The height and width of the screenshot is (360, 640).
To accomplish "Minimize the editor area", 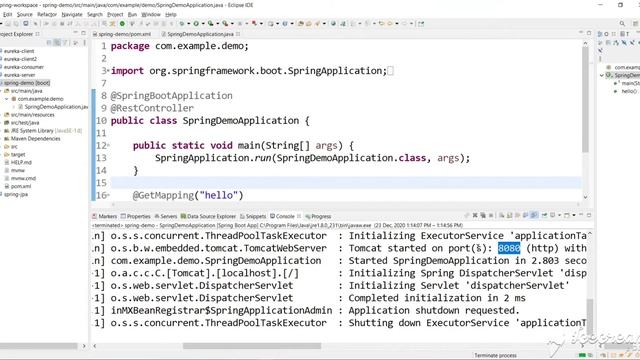I will click(x=581, y=33).
